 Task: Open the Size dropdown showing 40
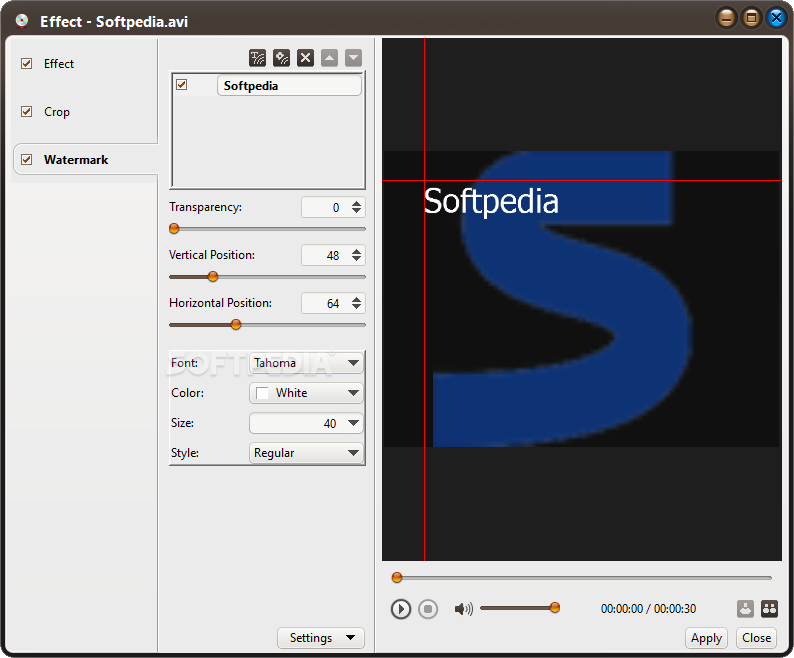[x=306, y=423]
